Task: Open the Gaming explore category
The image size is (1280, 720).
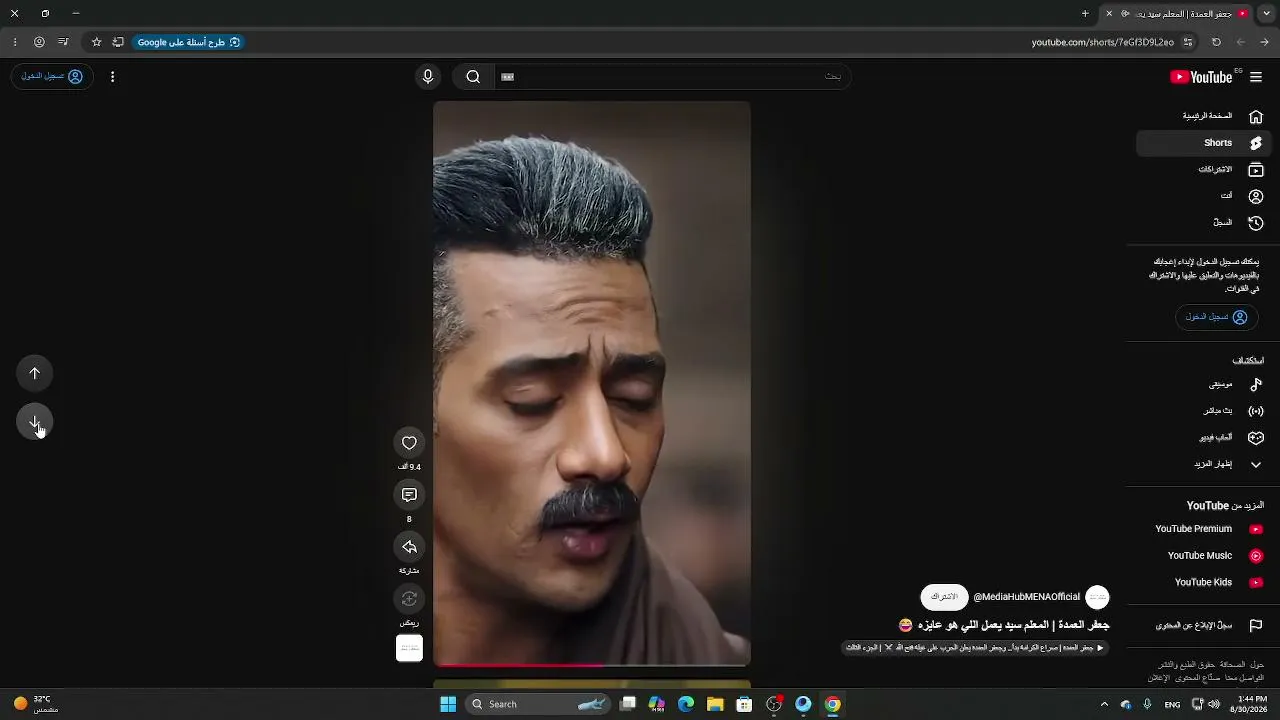Action: coord(1204,438)
